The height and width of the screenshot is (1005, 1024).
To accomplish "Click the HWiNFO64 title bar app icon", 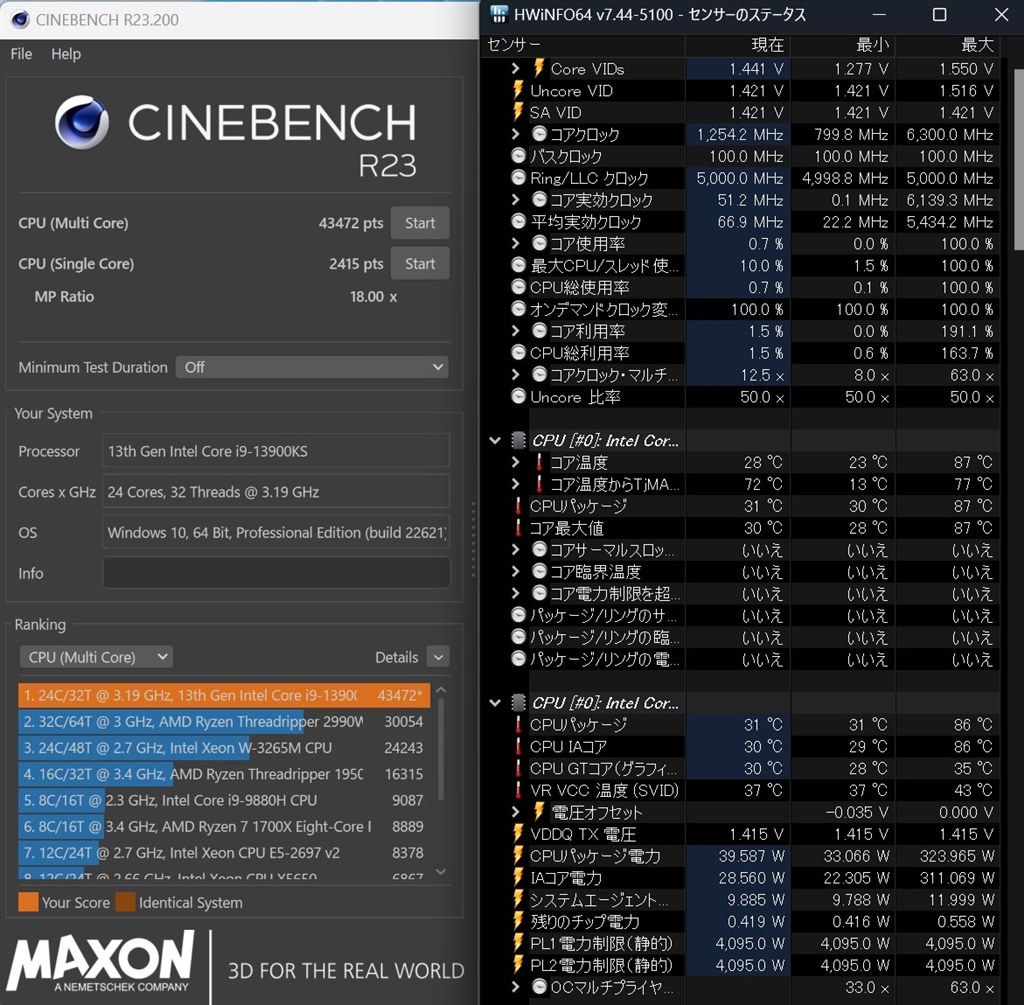I will pos(499,14).
